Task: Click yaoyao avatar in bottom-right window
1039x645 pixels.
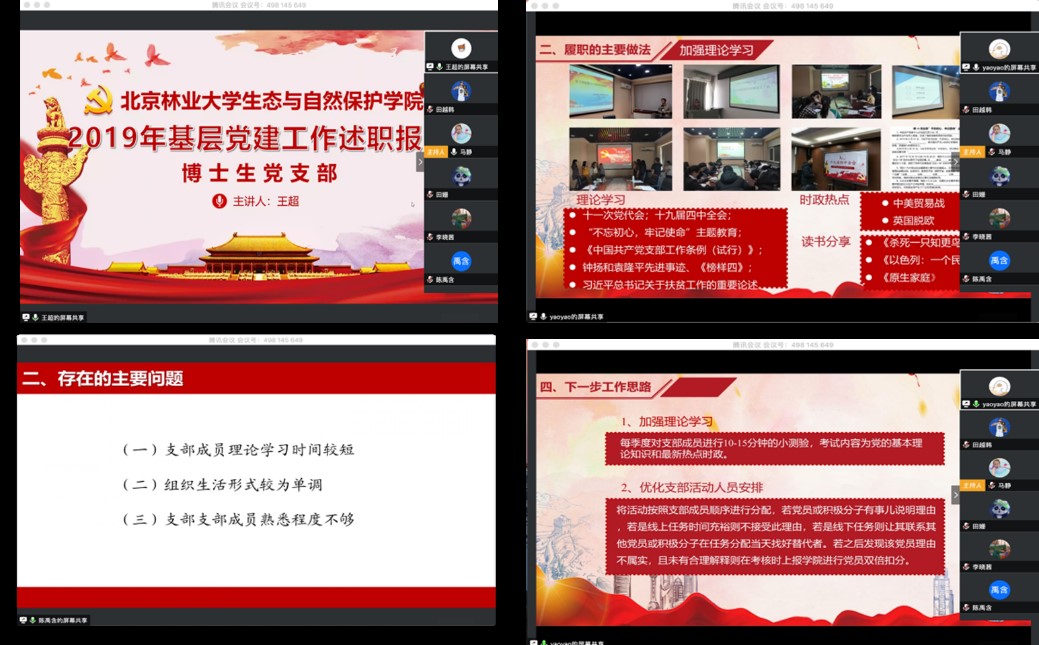Action: [999, 386]
